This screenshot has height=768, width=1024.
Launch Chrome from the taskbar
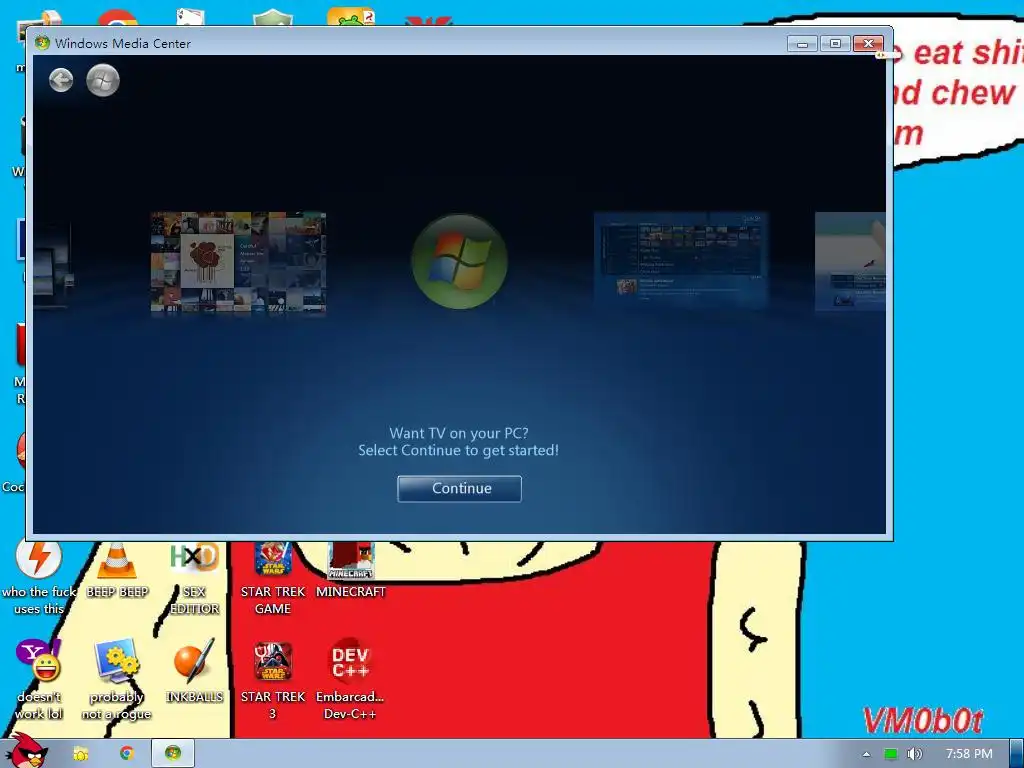127,754
